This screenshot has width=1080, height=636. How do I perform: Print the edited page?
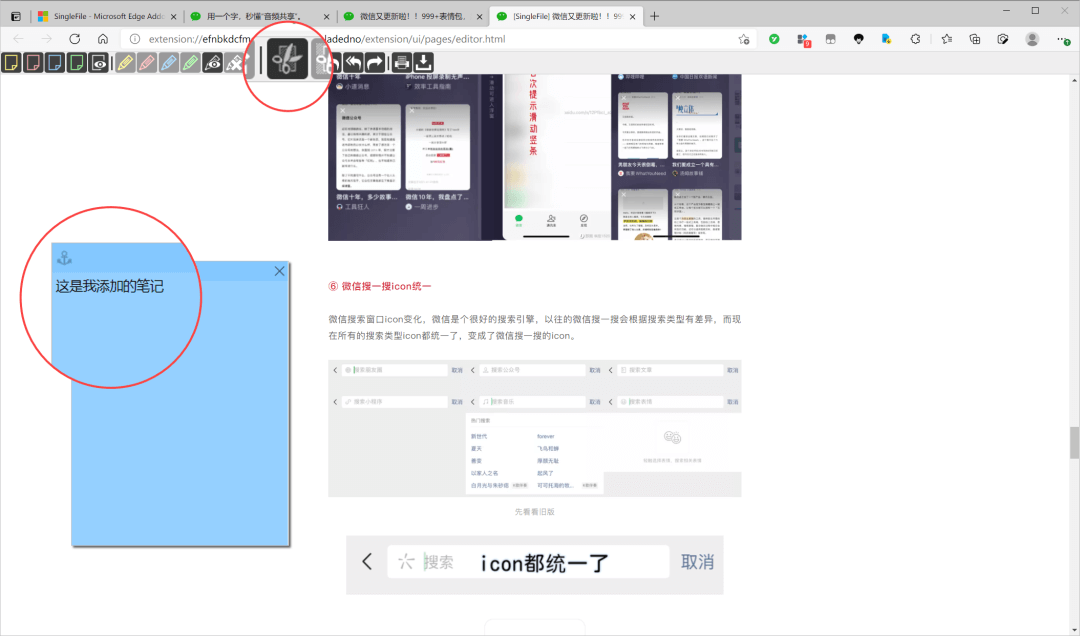pyautogui.click(x=402, y=63)
